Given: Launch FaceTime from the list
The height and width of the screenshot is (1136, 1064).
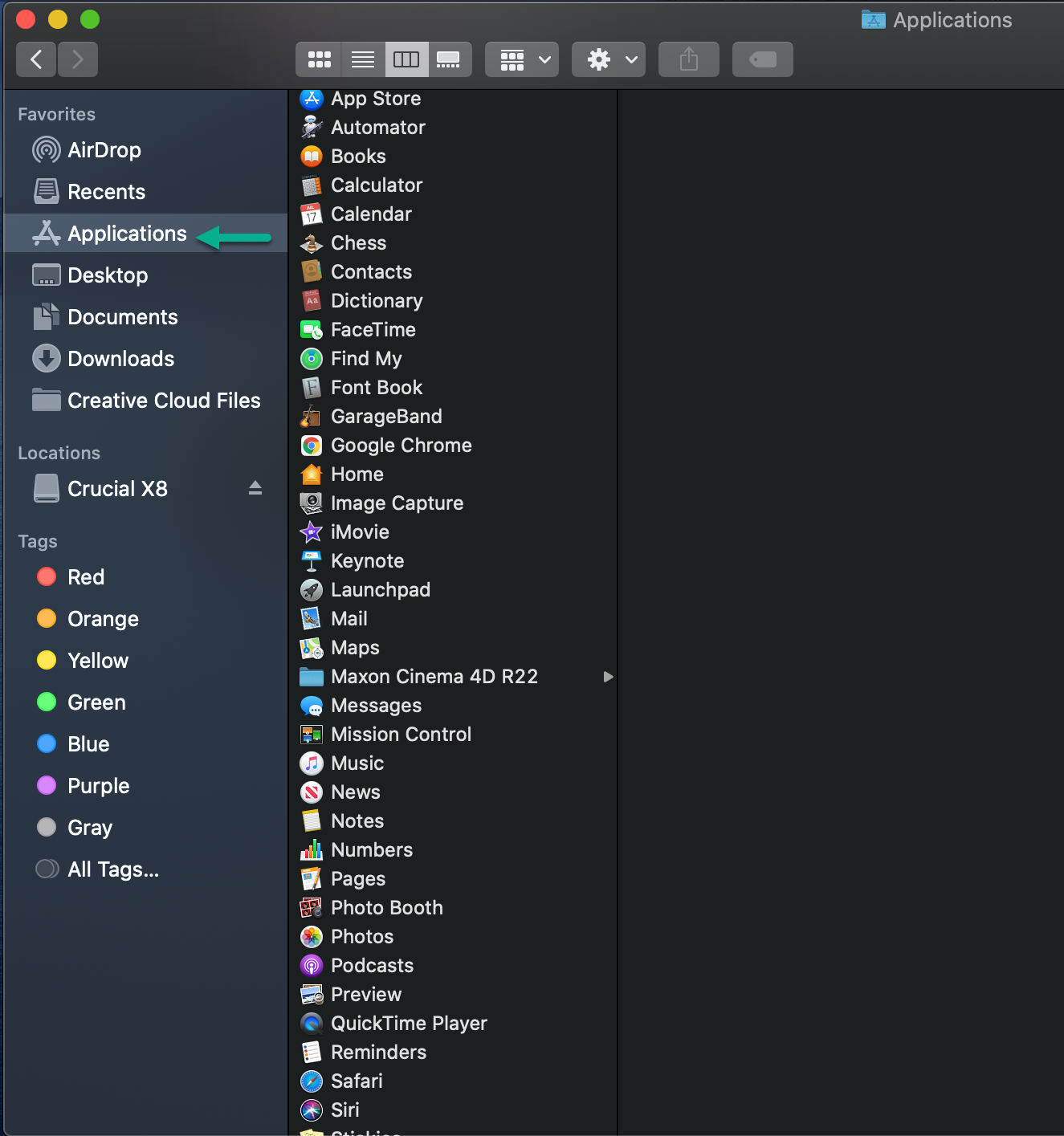Looking at the screenshot, I should (x=373, y=329).
